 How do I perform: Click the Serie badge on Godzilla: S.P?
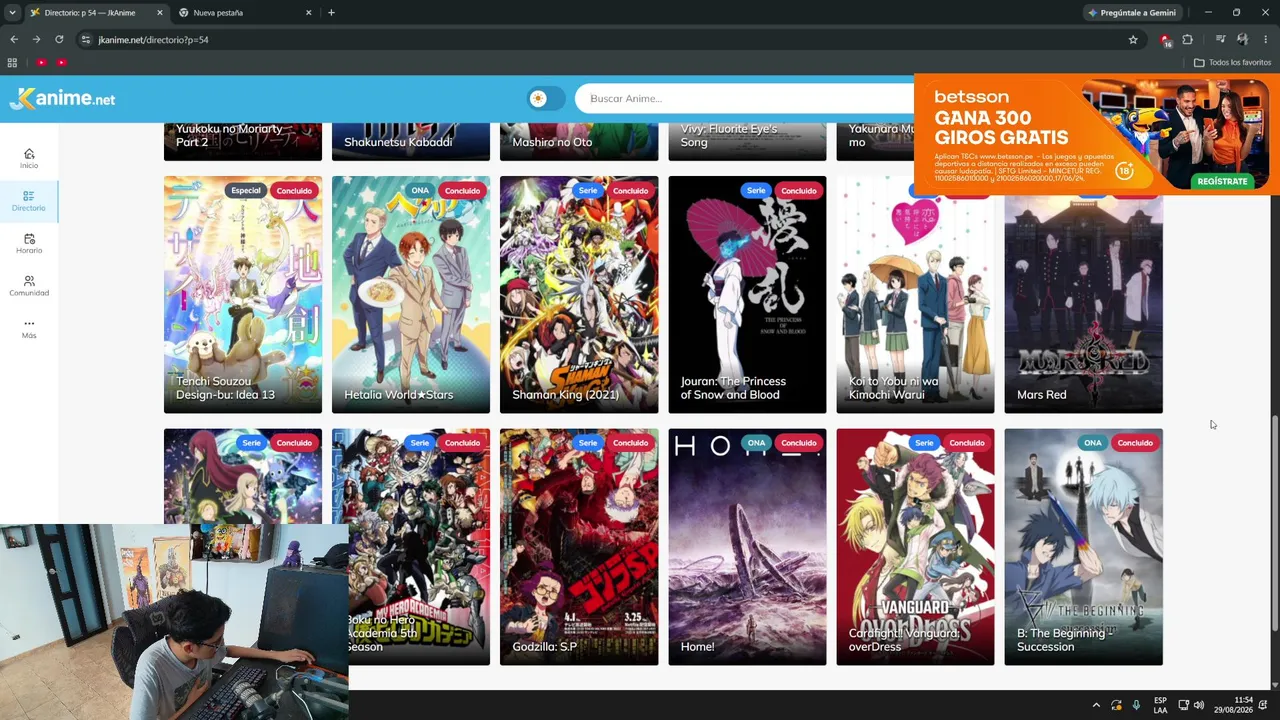click(x=588, y=443)
